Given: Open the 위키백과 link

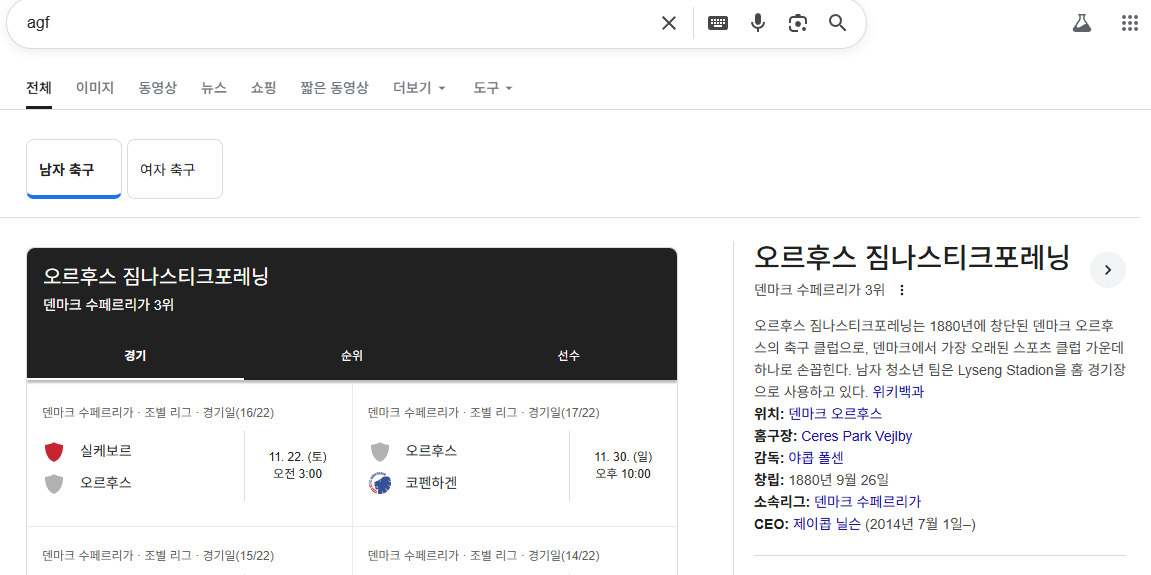Looking at the screenshot, I should [898, 392].
